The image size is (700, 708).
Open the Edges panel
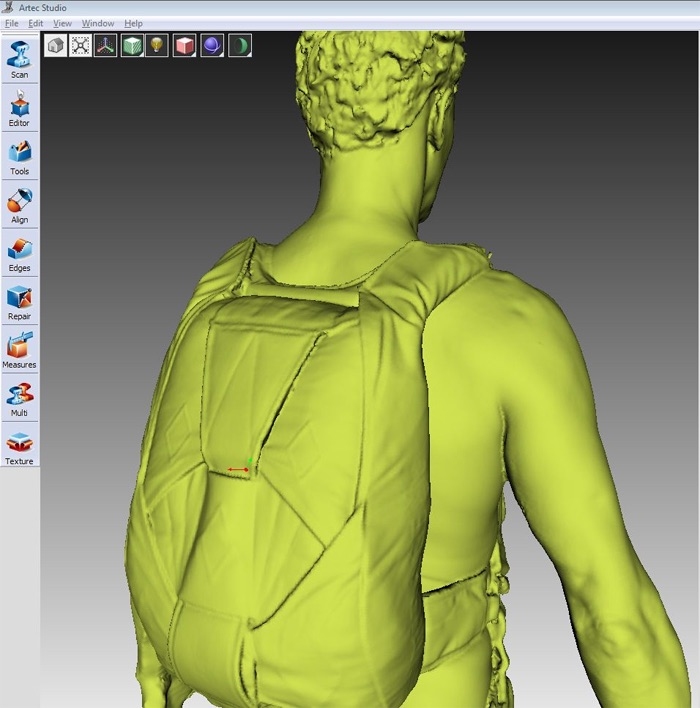(19, 253)
